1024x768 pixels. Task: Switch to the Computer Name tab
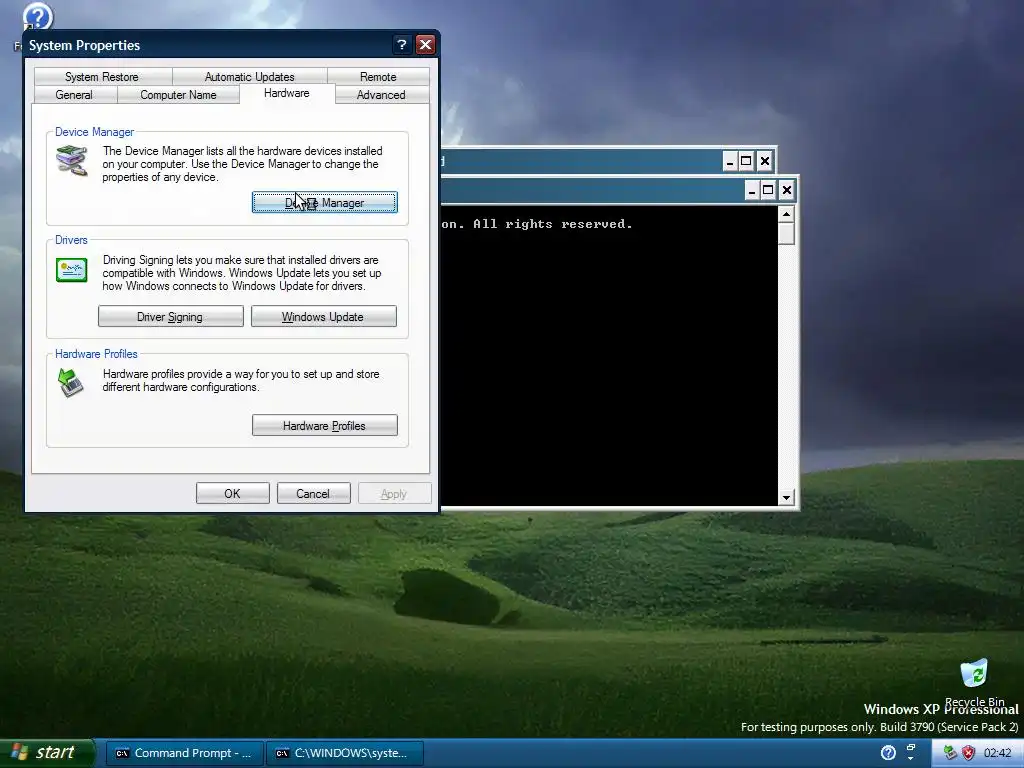pyautogui.click(x=178, y=95)
